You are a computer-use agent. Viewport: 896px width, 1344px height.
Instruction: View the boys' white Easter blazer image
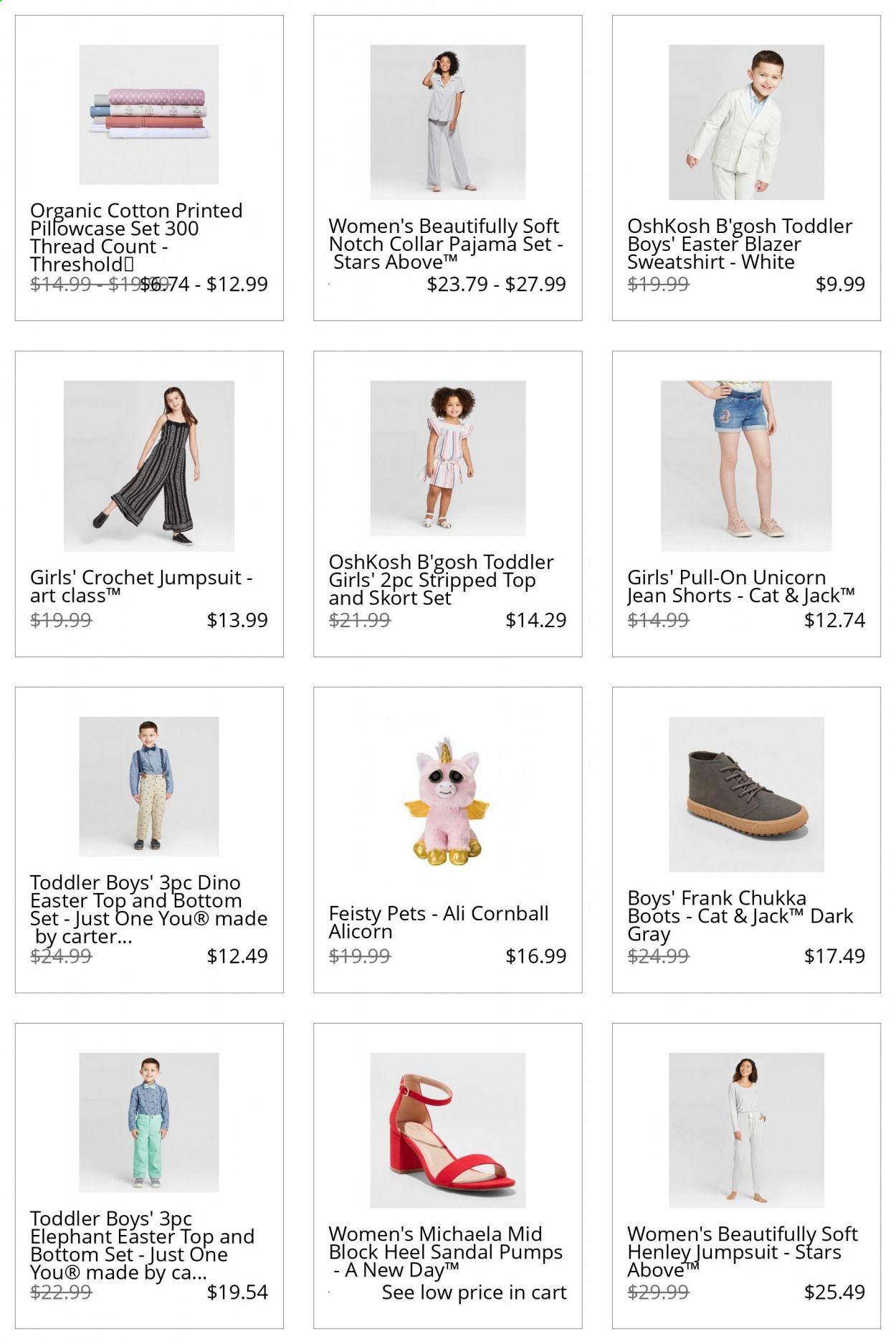[x=746, y=123]
